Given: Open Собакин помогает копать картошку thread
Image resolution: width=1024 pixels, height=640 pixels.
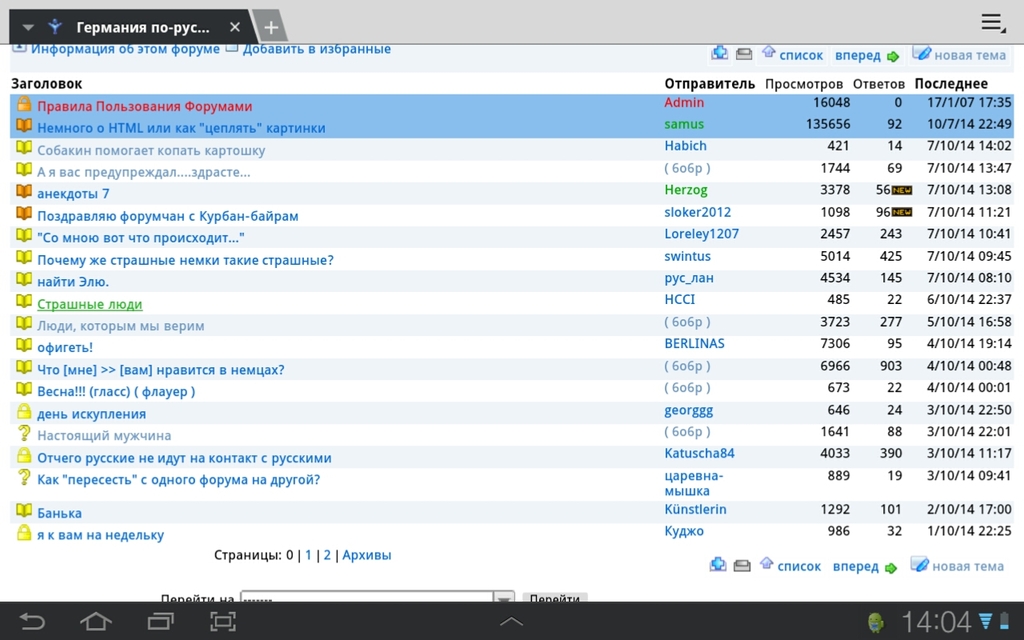Looking at the screenshot, I should pyautogui.click(x=151, y=150).
